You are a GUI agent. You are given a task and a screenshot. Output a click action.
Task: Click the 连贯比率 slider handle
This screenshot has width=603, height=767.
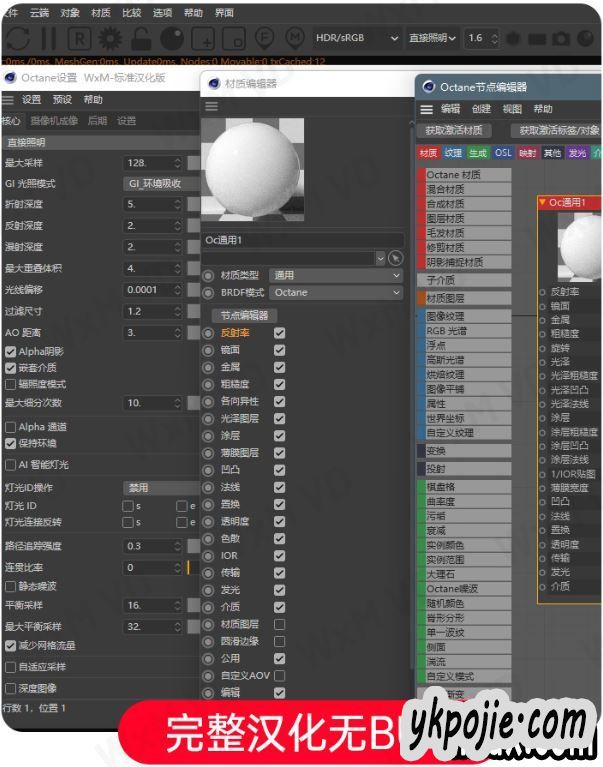click(x=188, y=567)
